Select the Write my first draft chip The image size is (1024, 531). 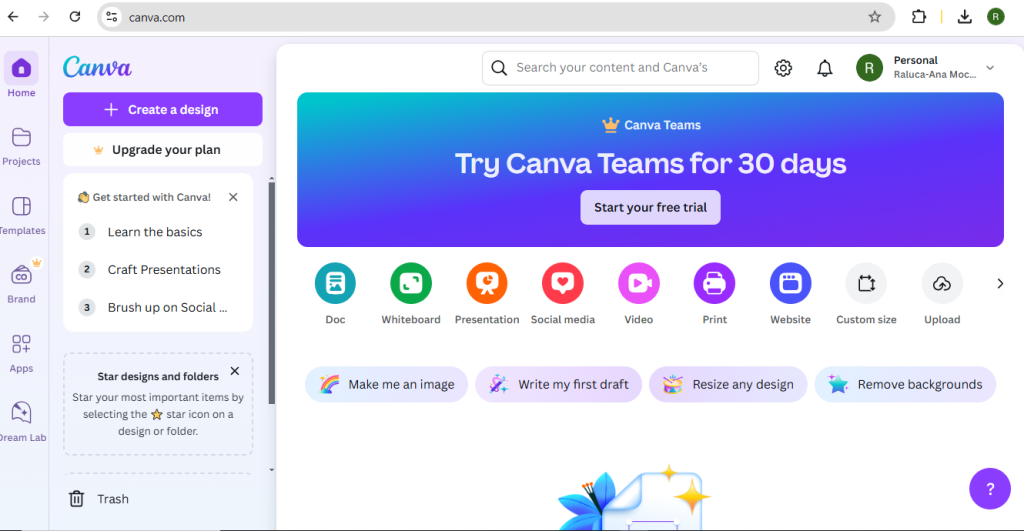(558, 385)
